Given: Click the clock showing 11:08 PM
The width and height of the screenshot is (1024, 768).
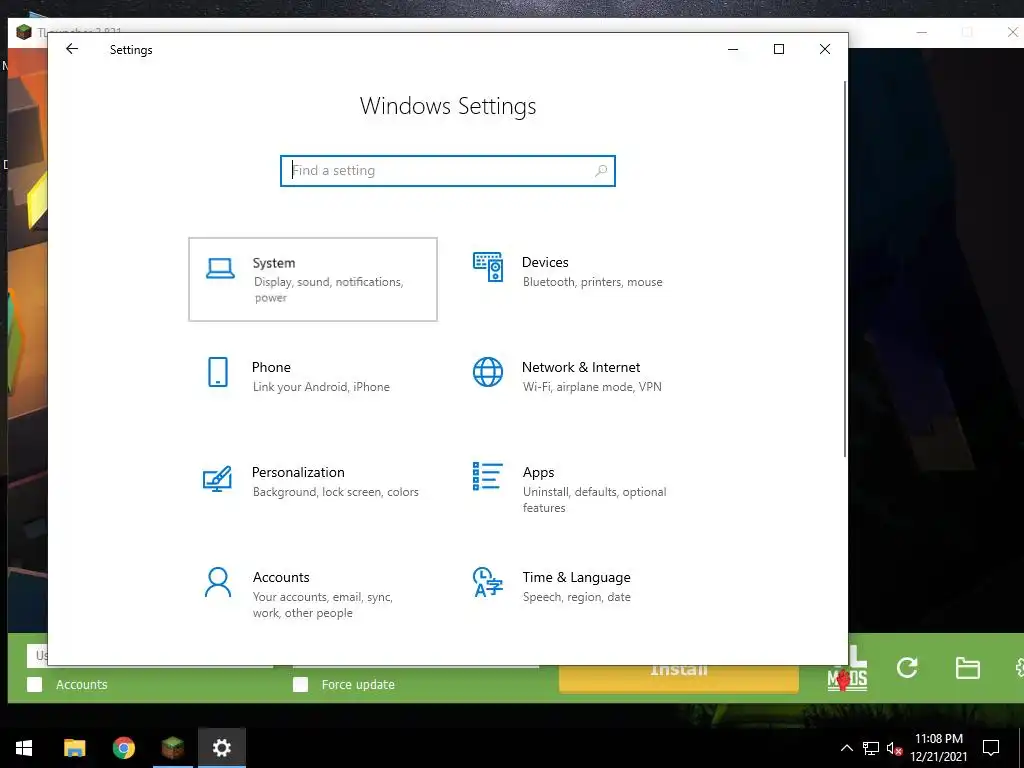Looking at the screenshot, I should [x=938, y=739].
